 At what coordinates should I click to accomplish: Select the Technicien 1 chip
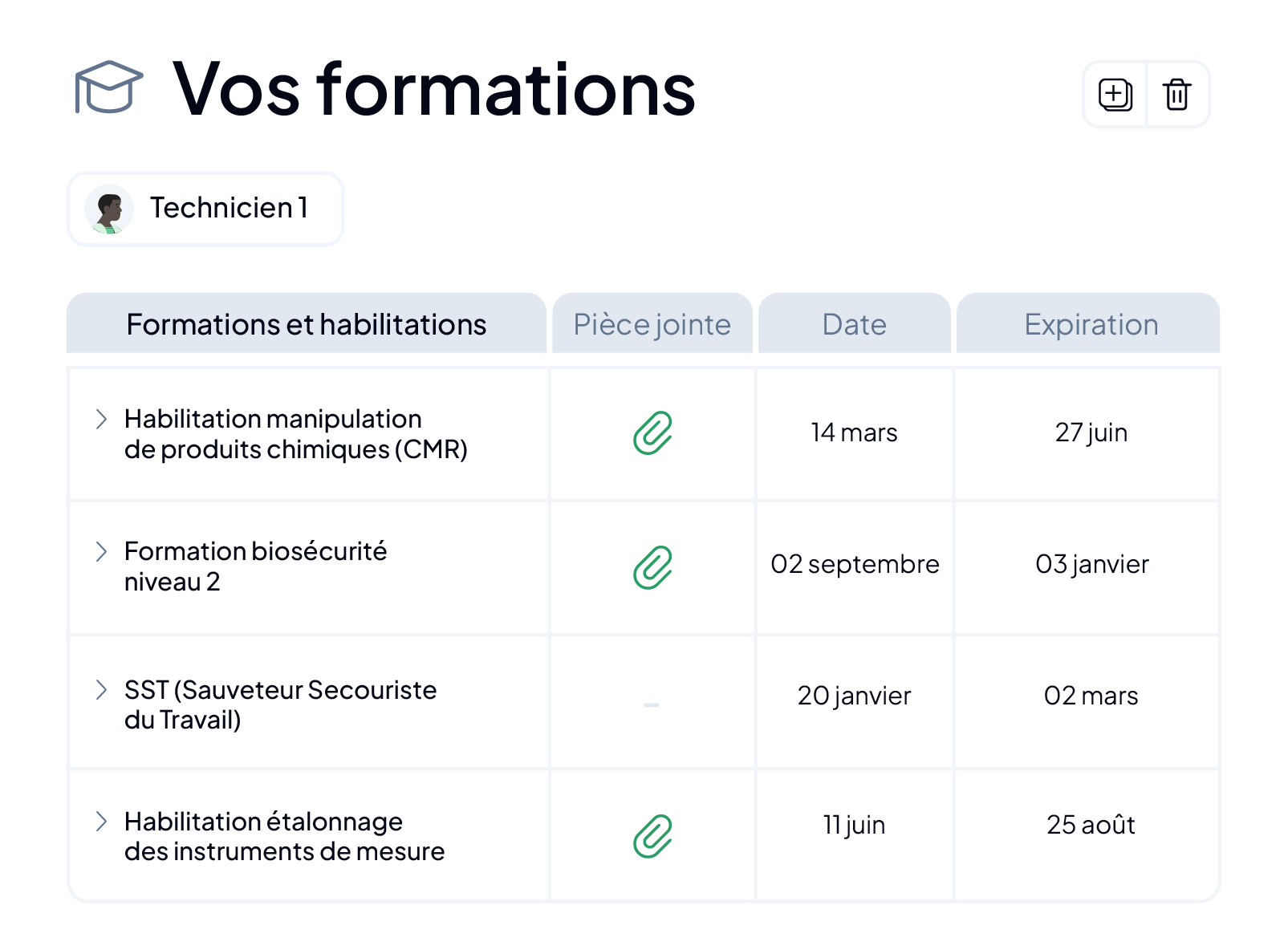point(205,209)
